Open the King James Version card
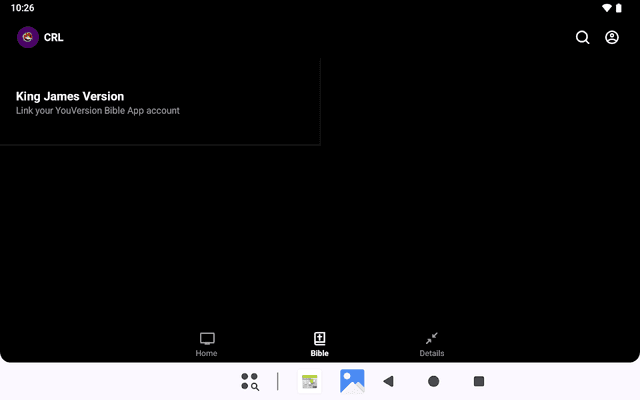This screenshot has height=400, width=640. click(160, 102)
